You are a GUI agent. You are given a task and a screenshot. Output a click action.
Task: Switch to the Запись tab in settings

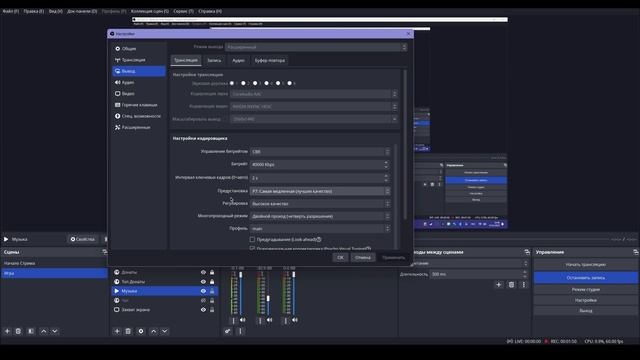point(214,60)
